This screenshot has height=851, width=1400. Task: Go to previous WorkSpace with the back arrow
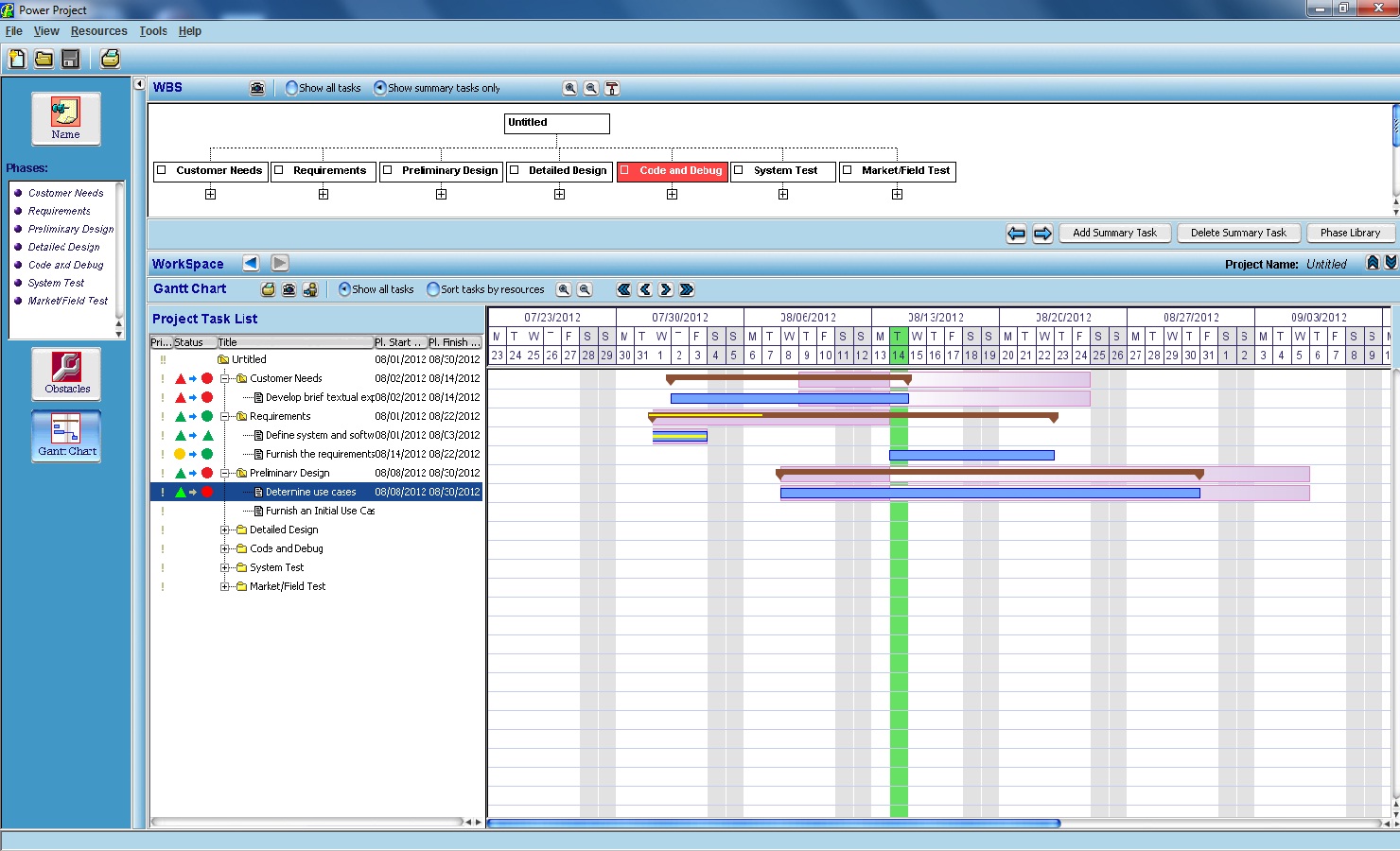click(x=251, y=263)
